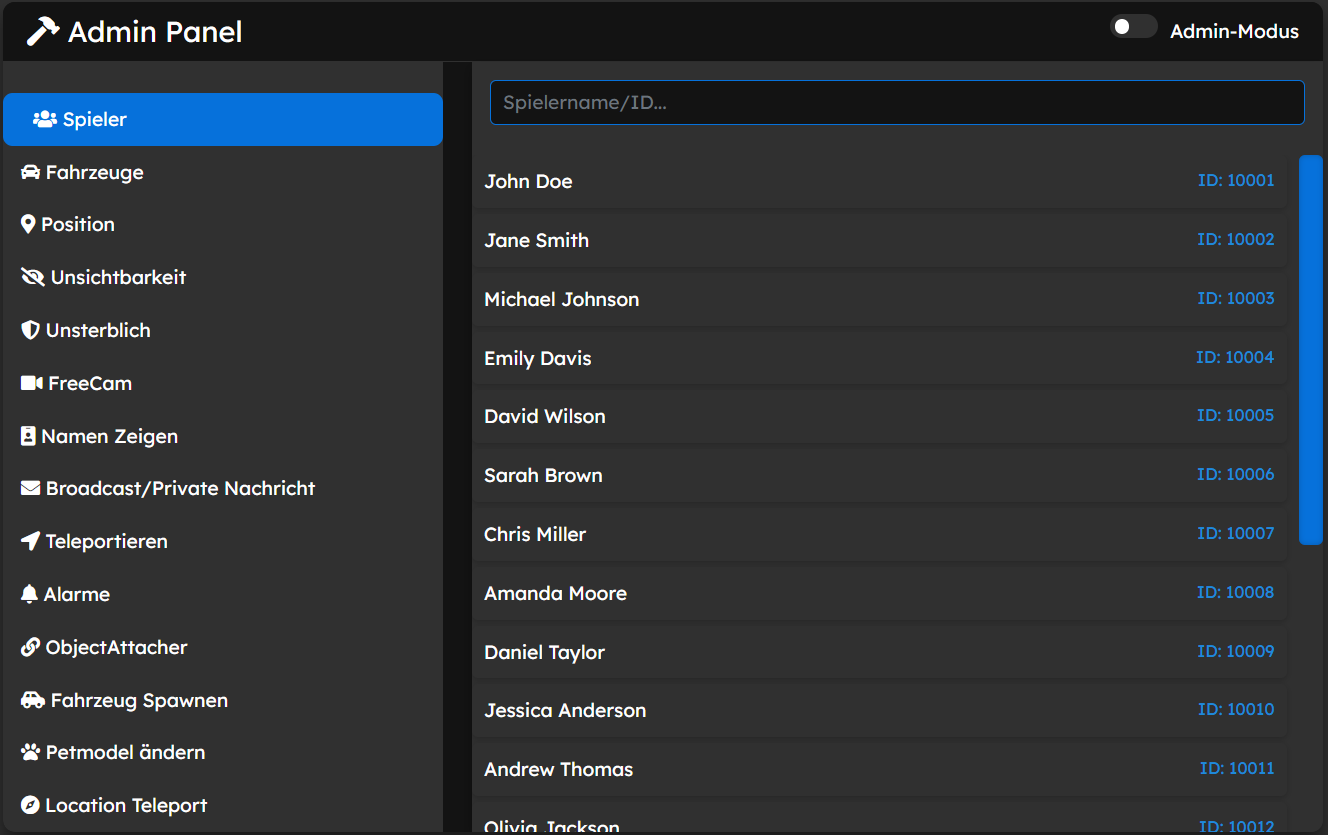Click the Unsterblich shield icon
Image resolution: width=1328 pixels, height=835 pixels.
(28, 330)
